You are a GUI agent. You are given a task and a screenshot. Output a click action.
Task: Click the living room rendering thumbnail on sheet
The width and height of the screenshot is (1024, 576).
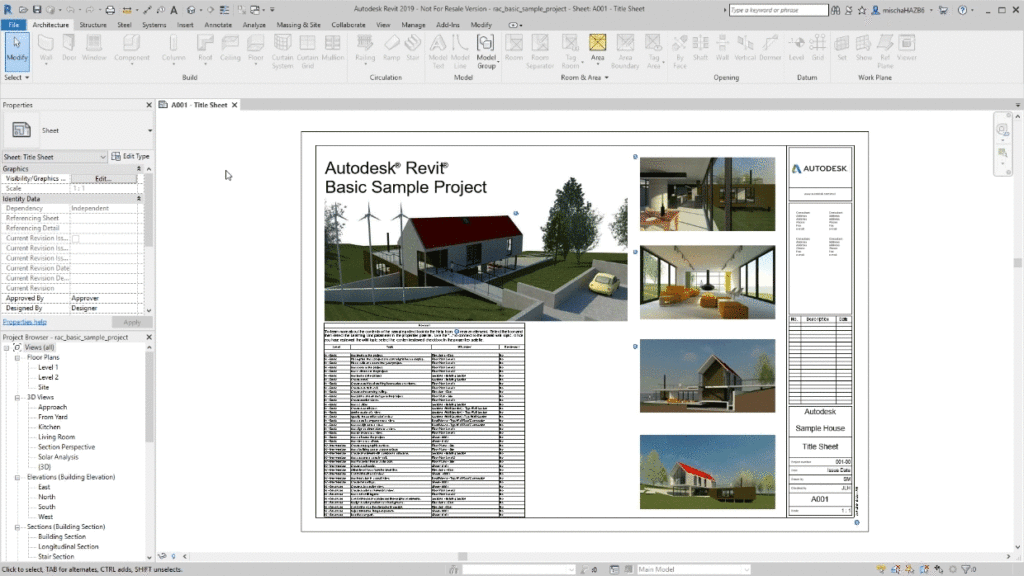click(707, 282)
